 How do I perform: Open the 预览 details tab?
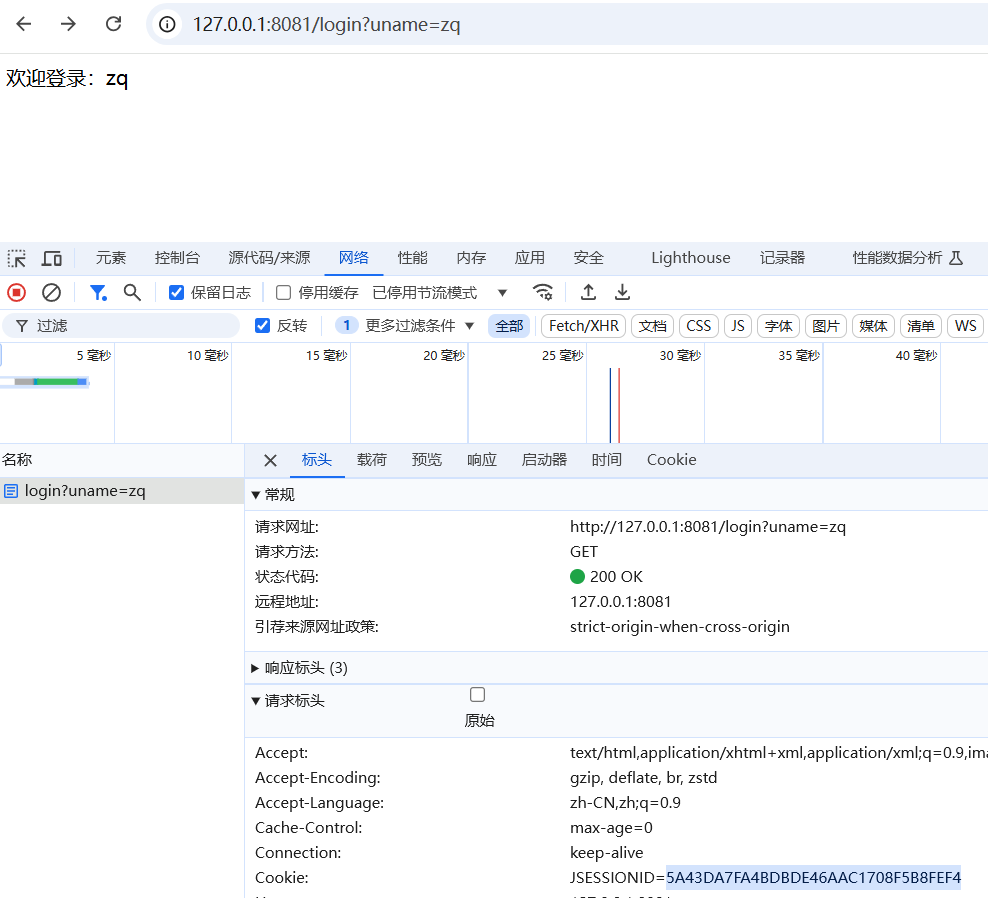(x=427, y=460)
